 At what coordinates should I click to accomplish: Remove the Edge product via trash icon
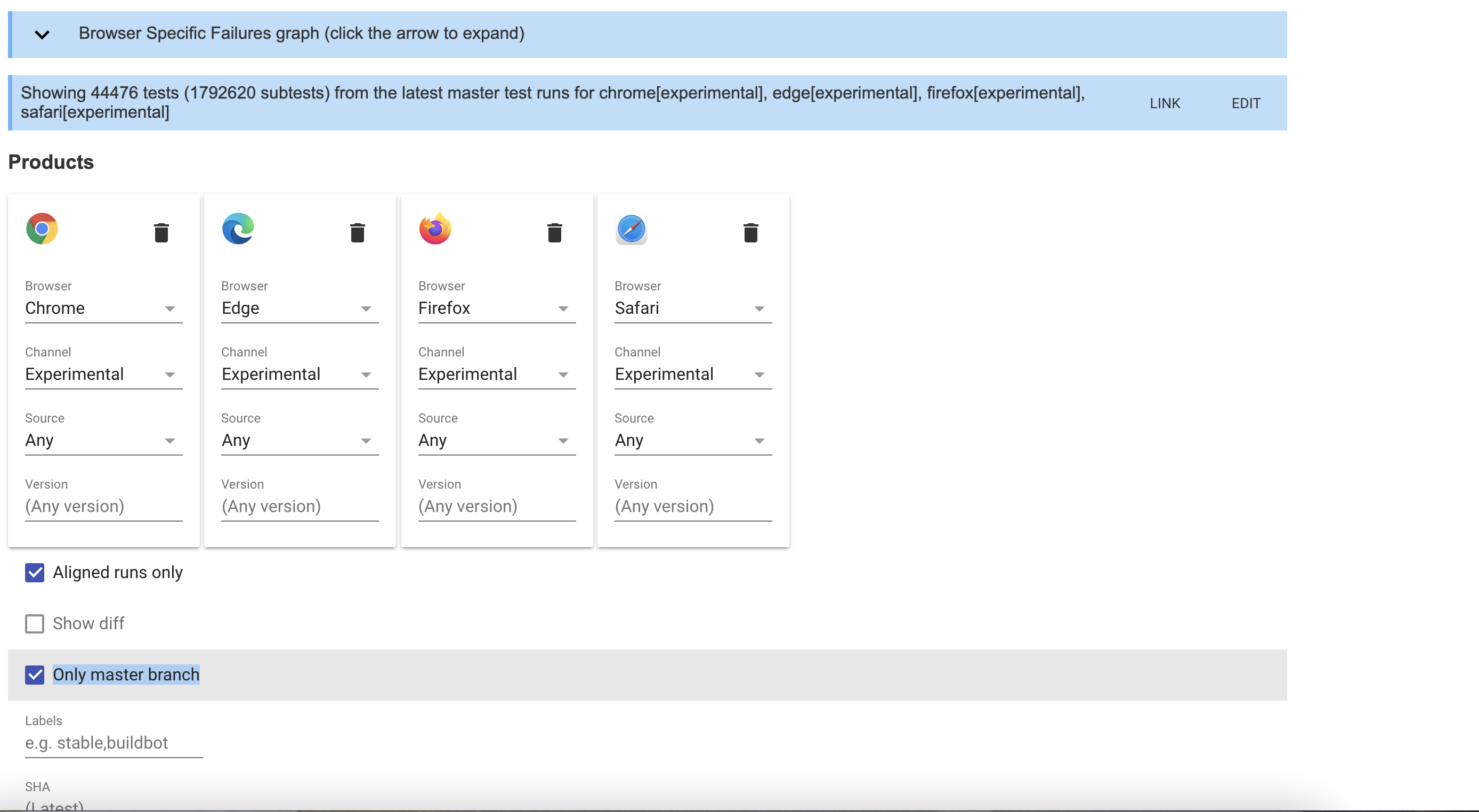tap(358, 233)
